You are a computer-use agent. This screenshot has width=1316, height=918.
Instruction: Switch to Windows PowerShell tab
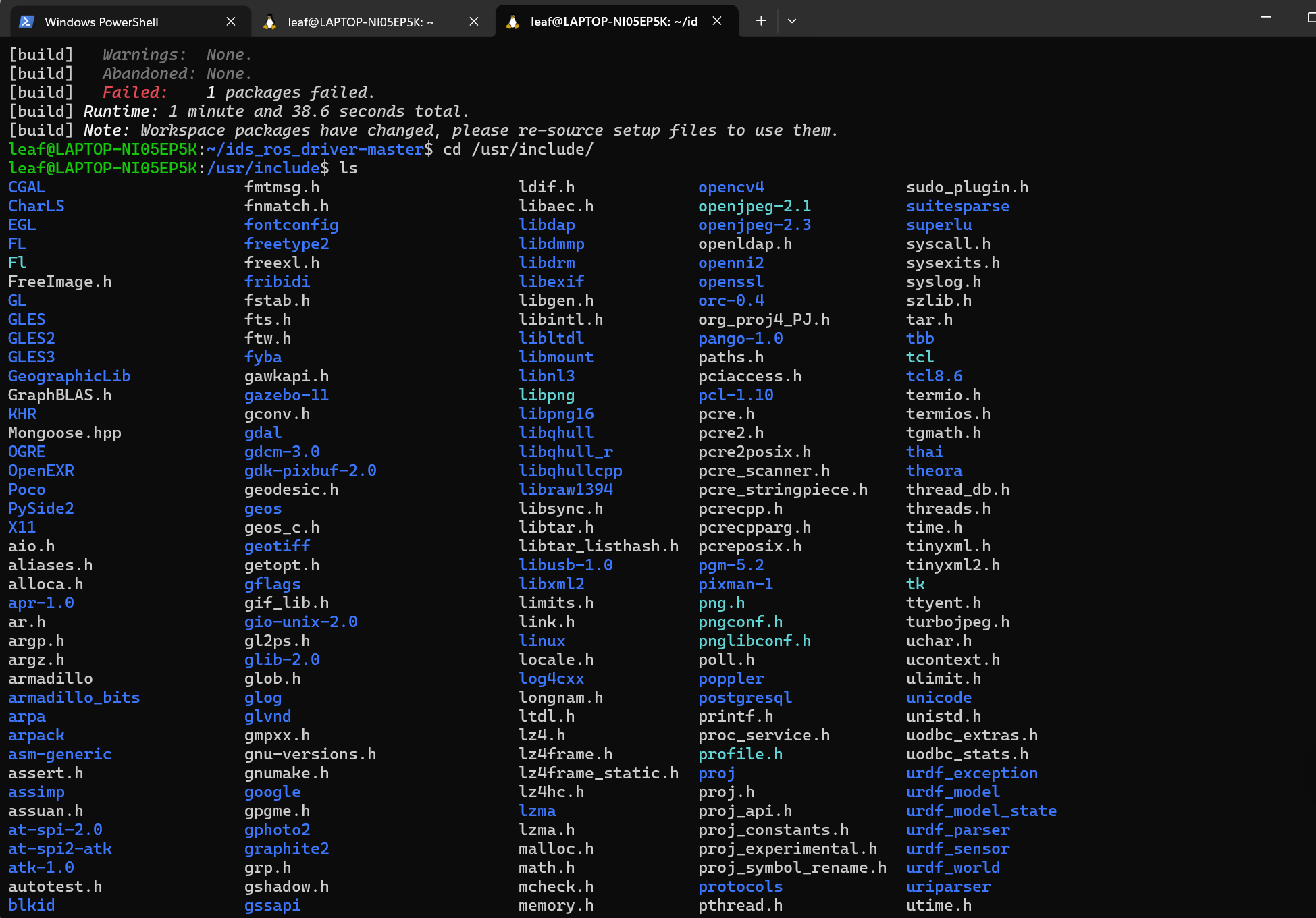(x=101, y=22)
